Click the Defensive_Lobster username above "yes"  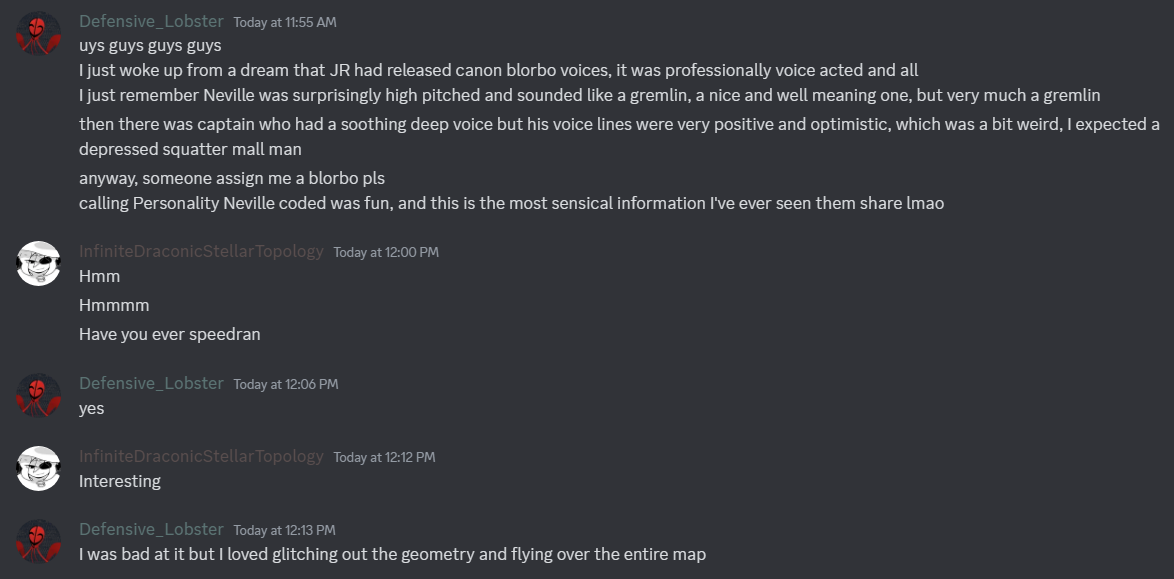pyautogui.click(x=151, y=383)
